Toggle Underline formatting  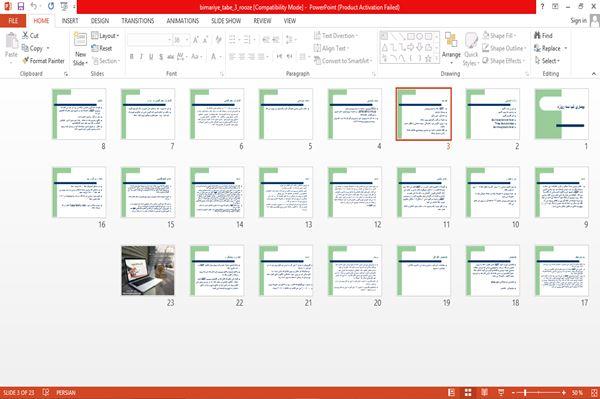point(151,57)
